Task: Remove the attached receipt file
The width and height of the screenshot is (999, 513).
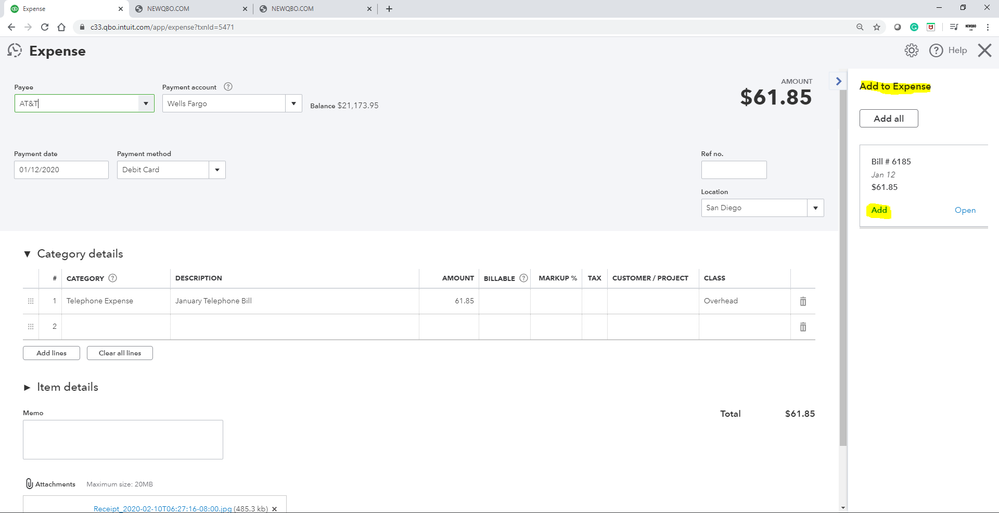Action: [x=275, y=509]
